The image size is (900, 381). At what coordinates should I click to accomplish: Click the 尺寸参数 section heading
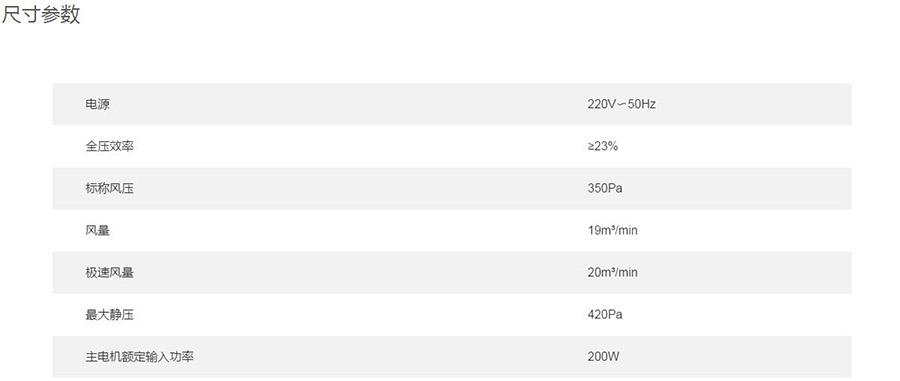pos(40,14)
